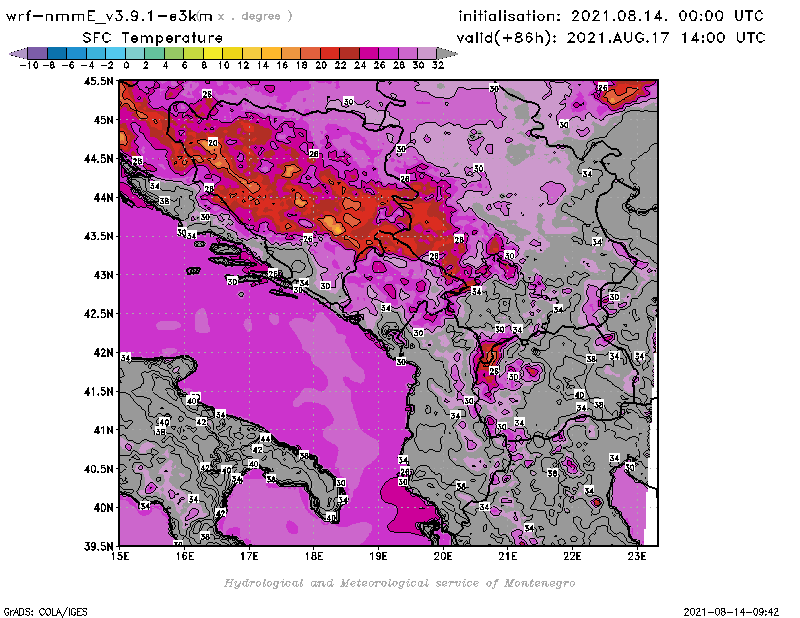The image size is (800, 618).
Task: Click the '42.5N' latitude axis label
Action: [x=99, y=313]
